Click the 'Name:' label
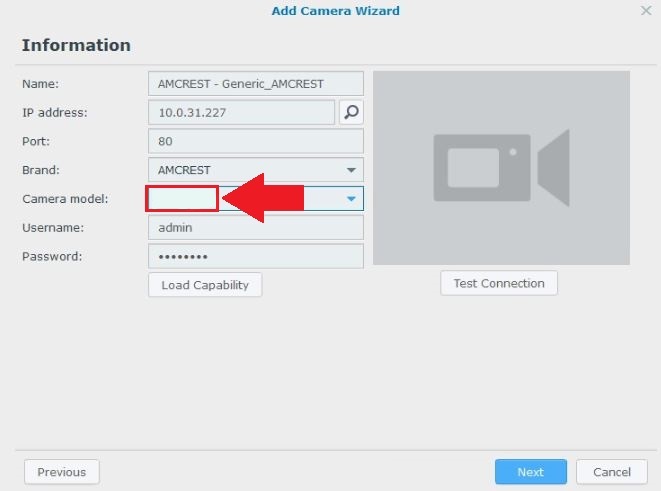Screen dimensions: 661x491 pyautogui.click(x=40, y=83)
